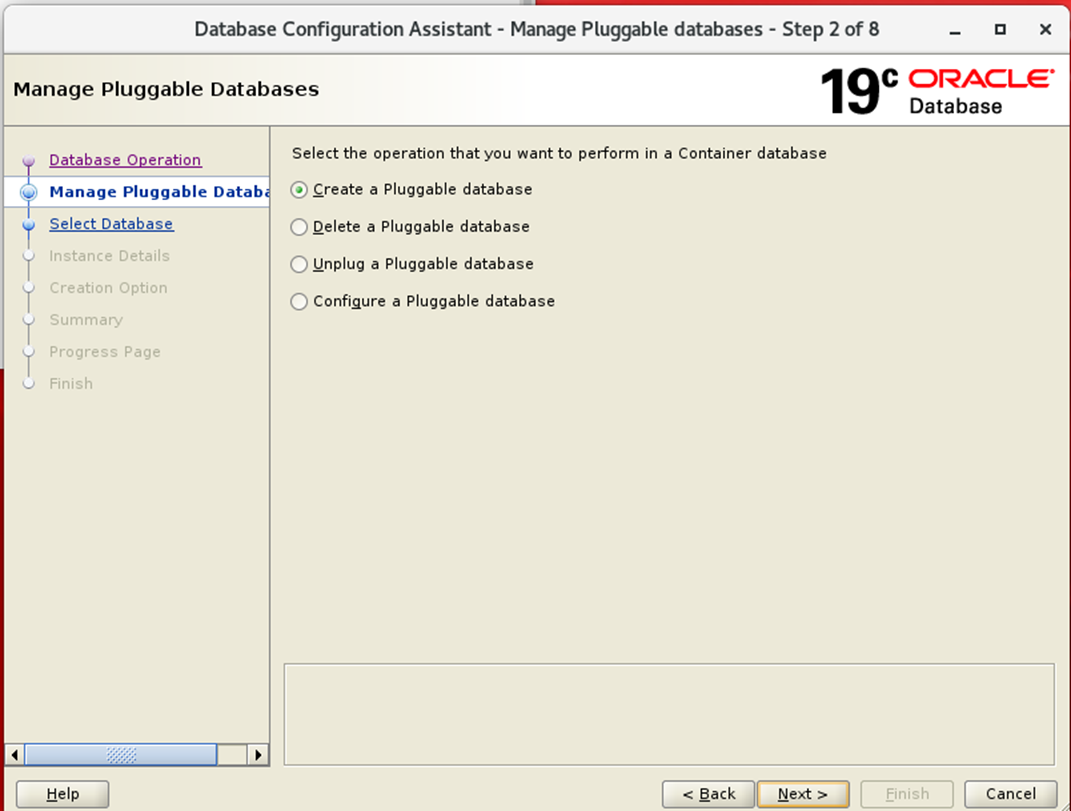Go to the Select Database step link
This screenshot has width=1071, height=811.
111,224
